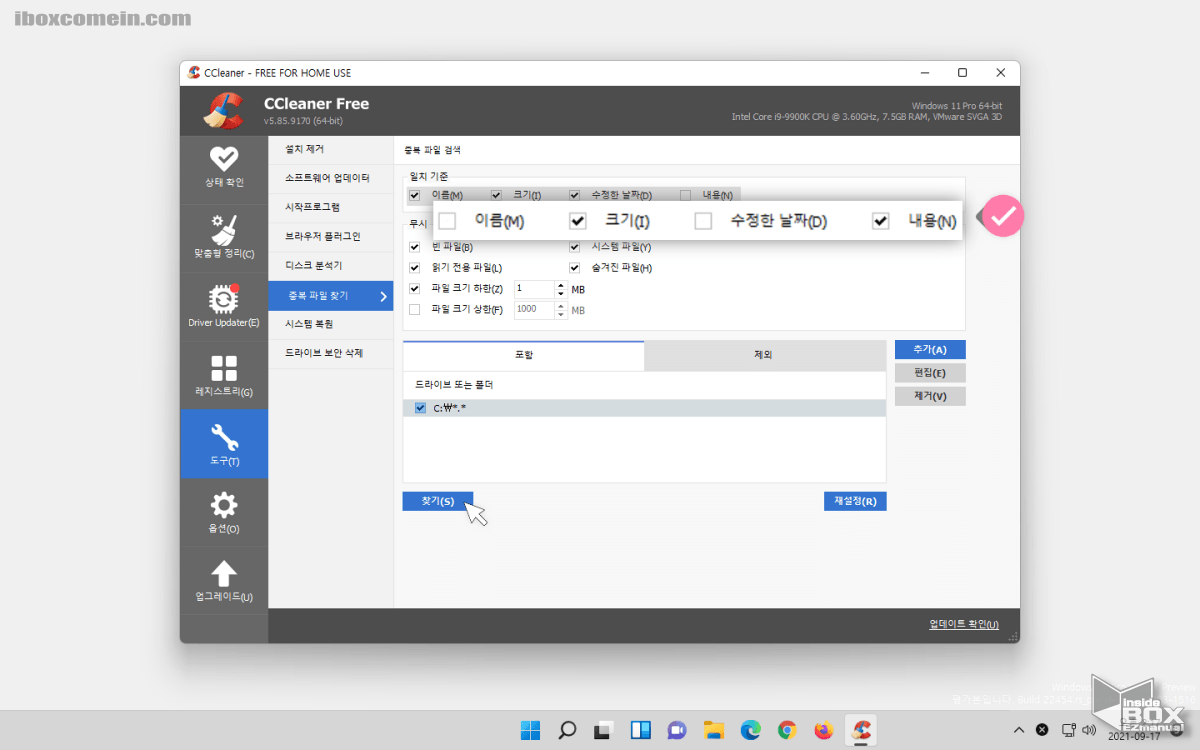This screenshot has width=1200, height=750.
Task: Switch to the 제외 exclusion tab
Action: [x=765, y=355]
